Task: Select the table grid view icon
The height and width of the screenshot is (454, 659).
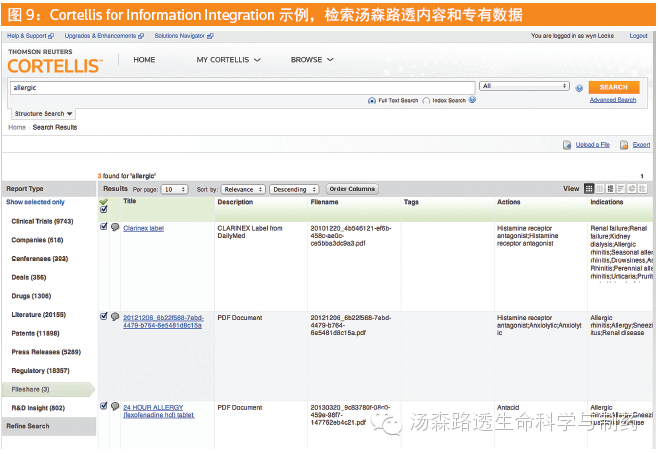Action: [589, 189]
